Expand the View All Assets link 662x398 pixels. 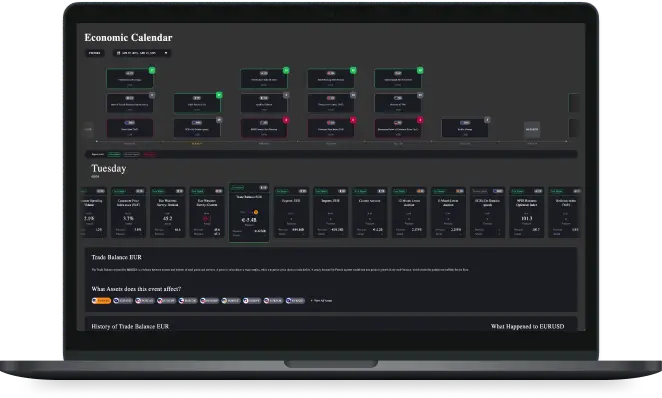321,301
